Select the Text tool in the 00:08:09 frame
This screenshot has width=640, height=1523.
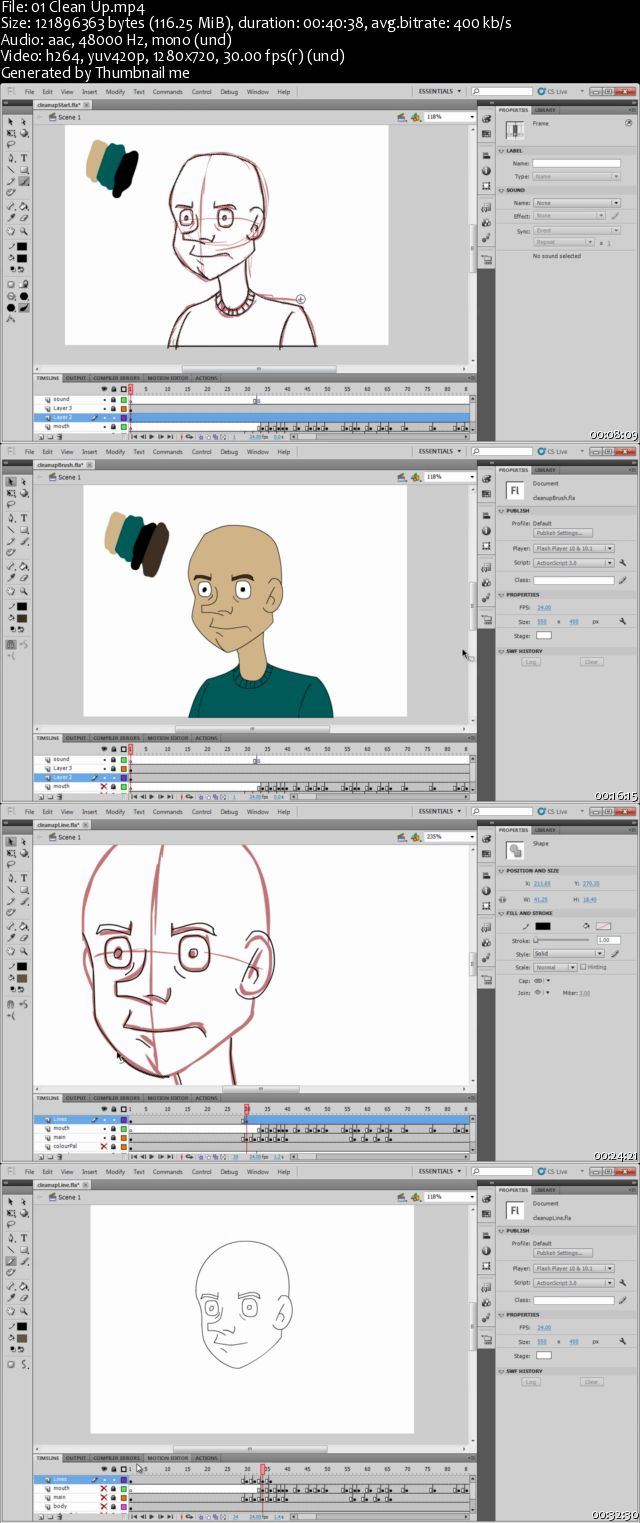[24, 158]
